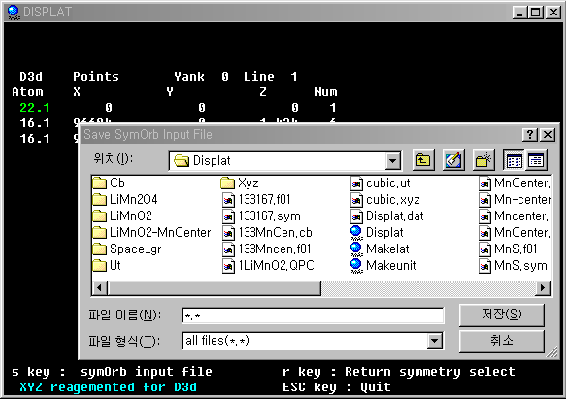Click 'symOrb input file' text in DISPLAT

(x=146, y=372)
